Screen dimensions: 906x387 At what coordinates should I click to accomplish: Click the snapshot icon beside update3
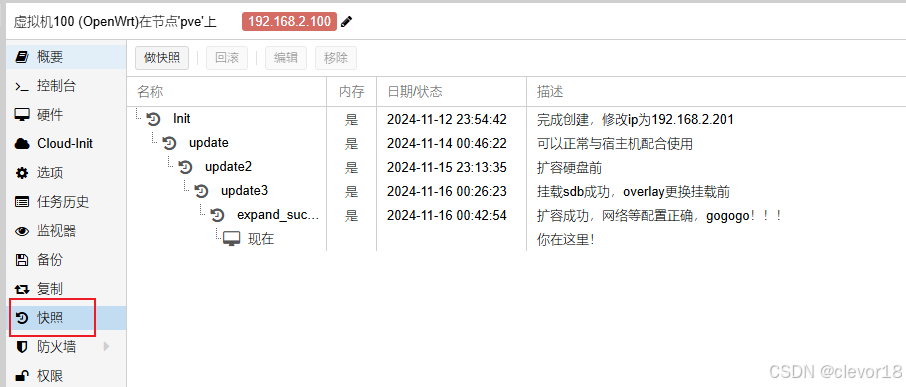tap(201, 191)
